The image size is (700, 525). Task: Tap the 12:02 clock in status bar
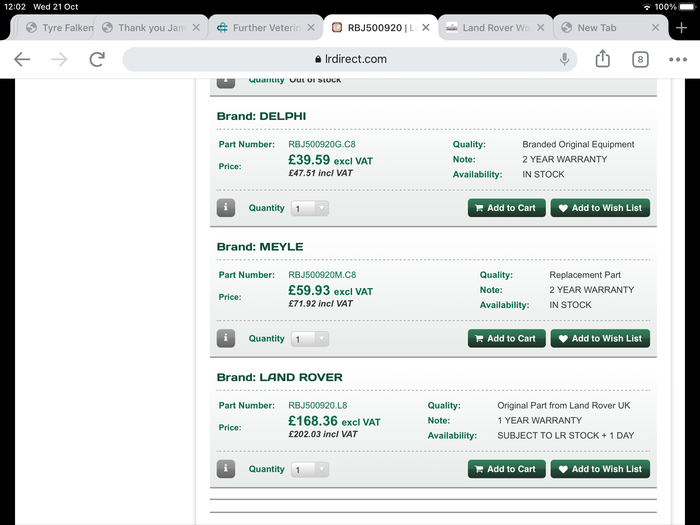click(15, 7)
